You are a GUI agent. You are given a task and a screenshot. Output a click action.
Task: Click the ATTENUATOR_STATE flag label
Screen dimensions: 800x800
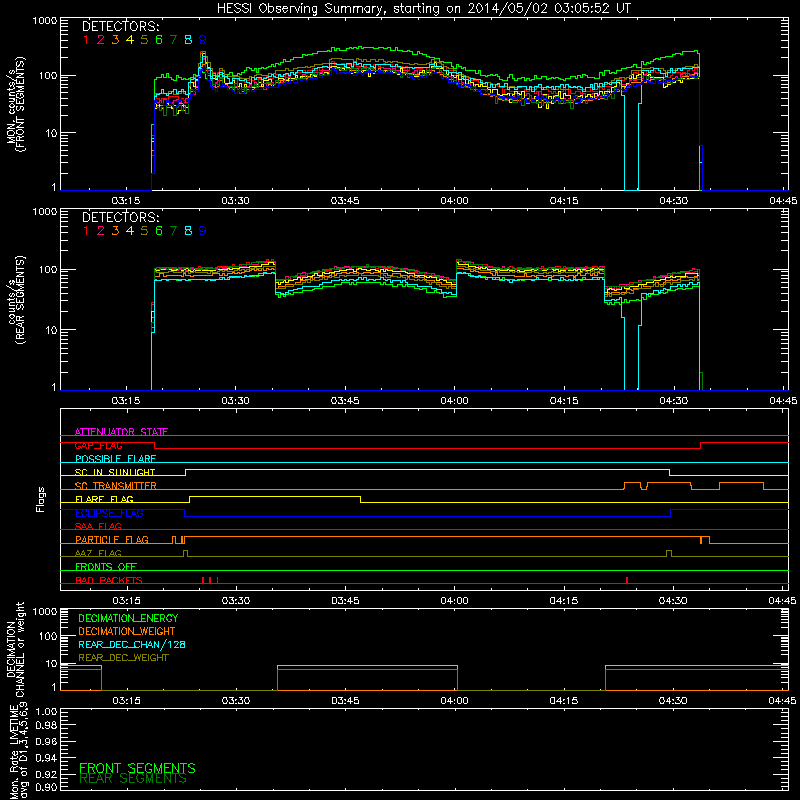click(121, 432)
